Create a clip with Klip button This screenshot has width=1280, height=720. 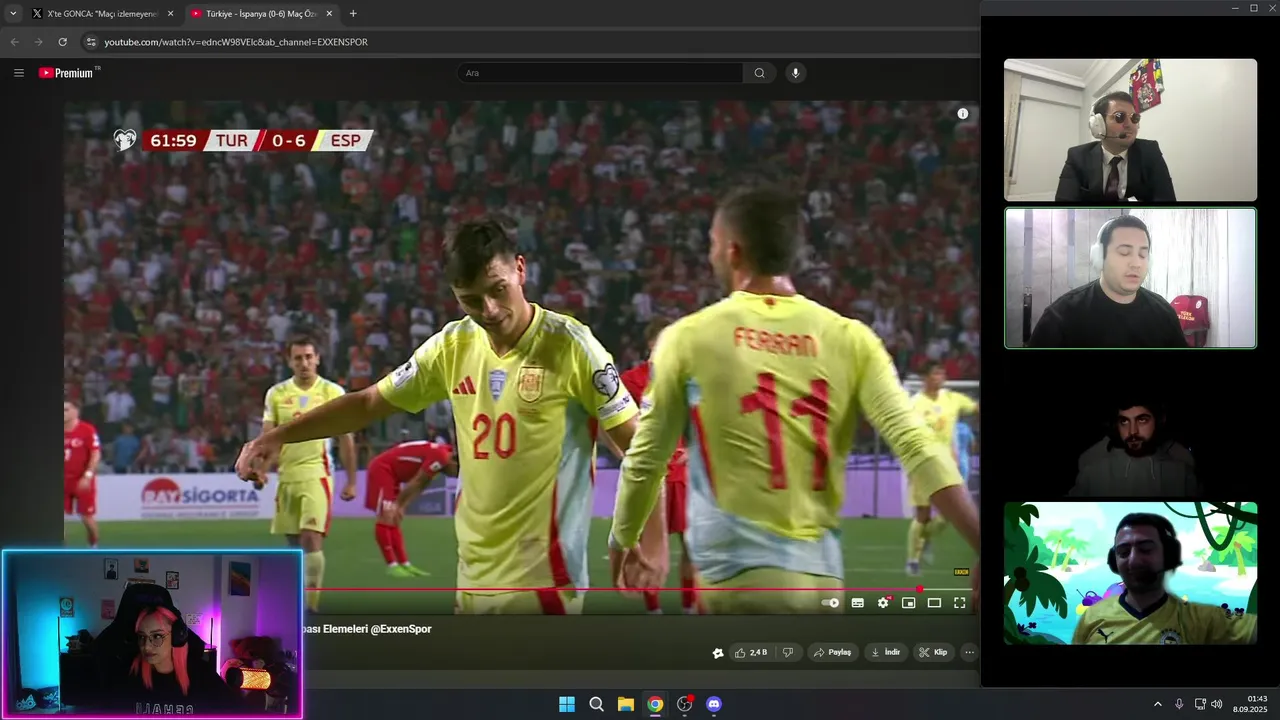coord(933,652)
